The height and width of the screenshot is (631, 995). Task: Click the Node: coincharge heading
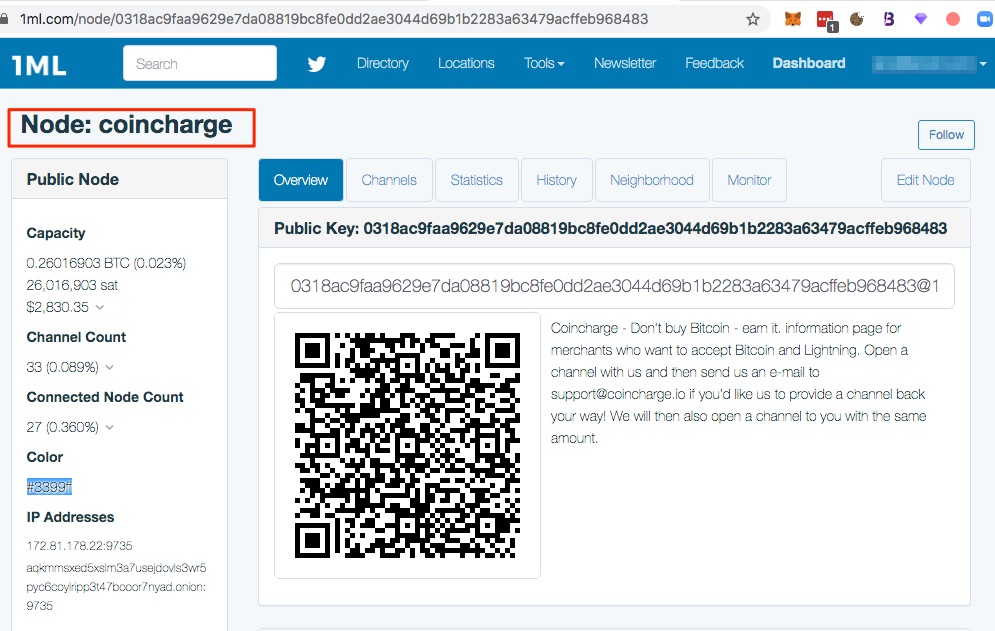point(127,124)
